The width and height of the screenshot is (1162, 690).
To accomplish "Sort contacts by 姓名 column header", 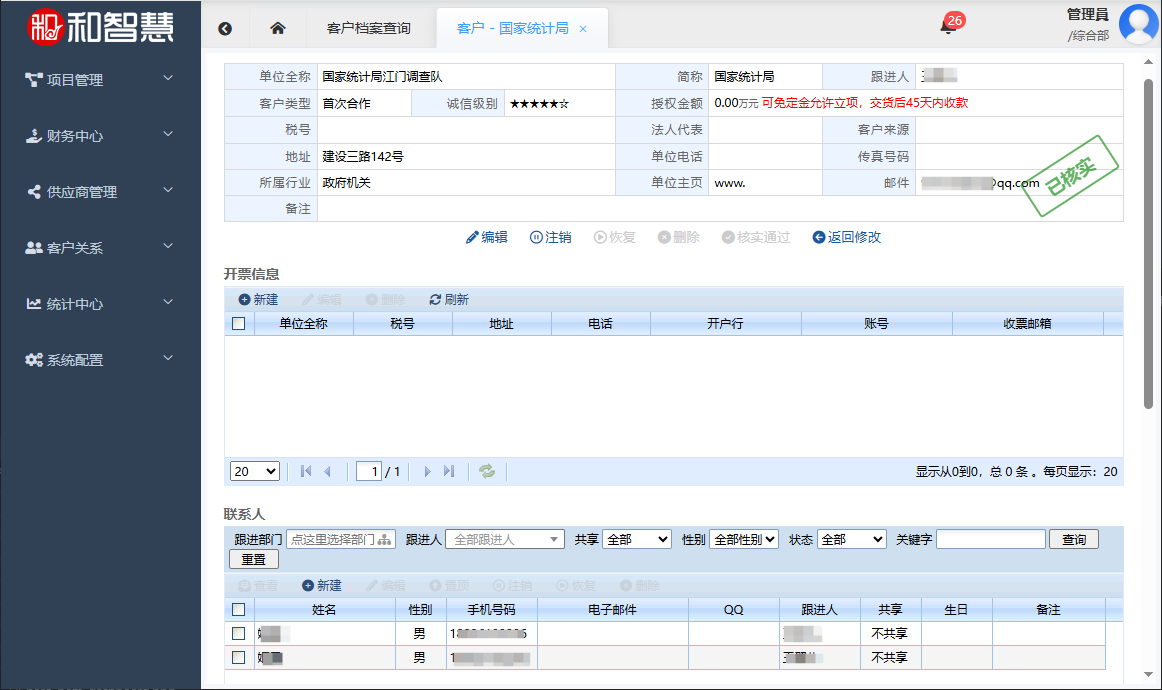I will (x=325, y=610).
